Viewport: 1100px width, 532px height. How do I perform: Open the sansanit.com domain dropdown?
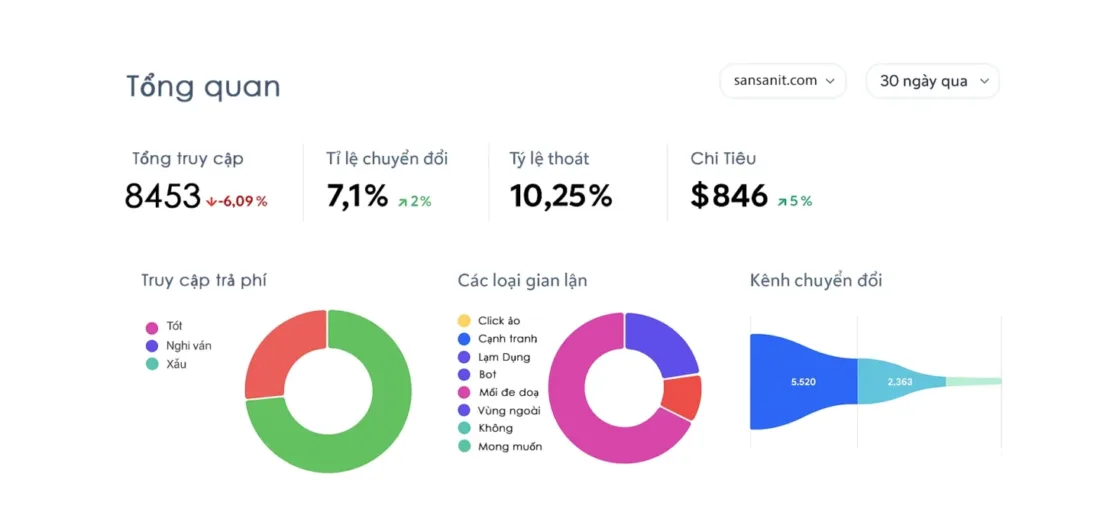coord(782,81)
